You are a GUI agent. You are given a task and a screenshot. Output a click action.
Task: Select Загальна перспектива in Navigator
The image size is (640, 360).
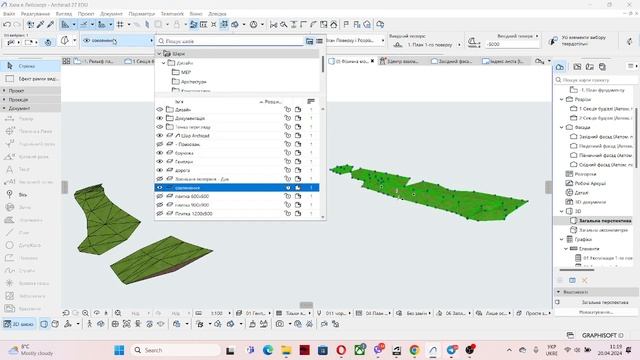[x=605, y=220]
